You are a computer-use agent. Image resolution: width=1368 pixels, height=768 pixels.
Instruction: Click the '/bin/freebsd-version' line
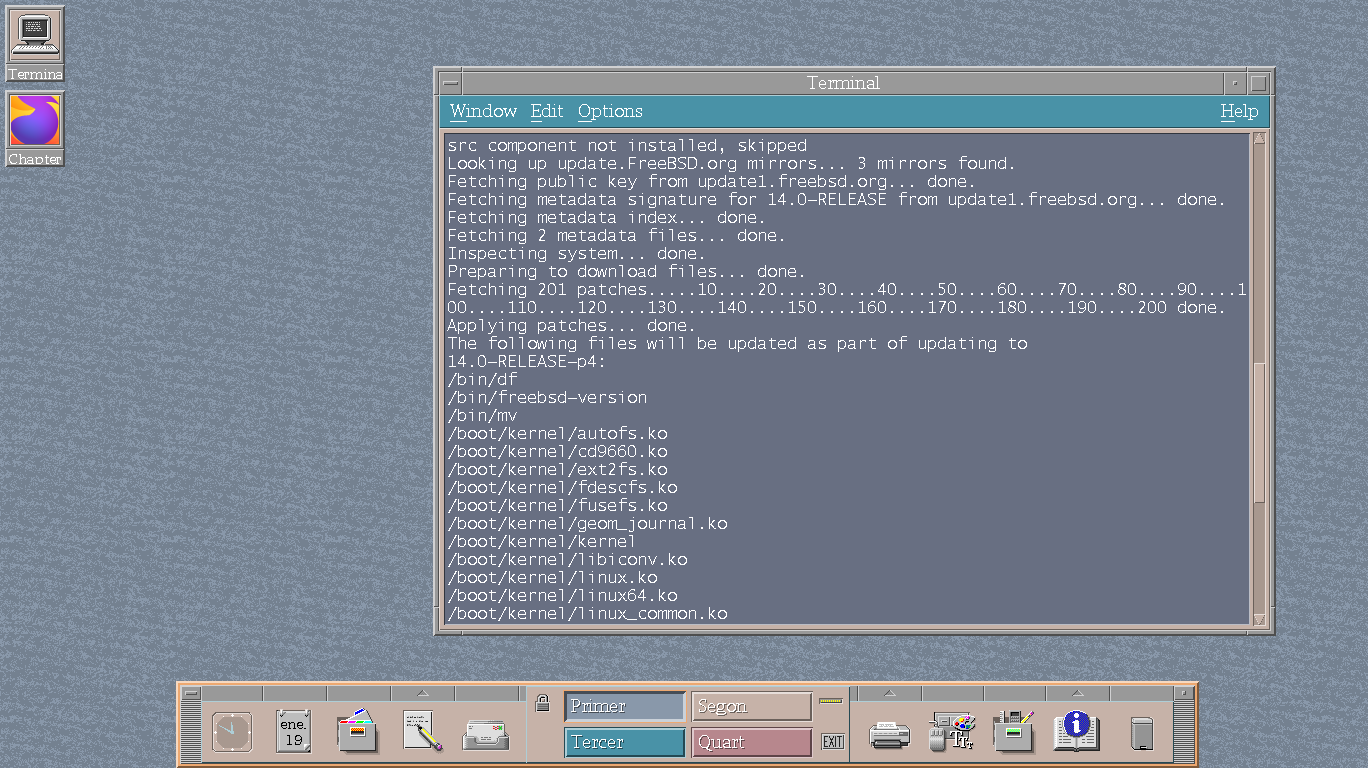point(547,398)
